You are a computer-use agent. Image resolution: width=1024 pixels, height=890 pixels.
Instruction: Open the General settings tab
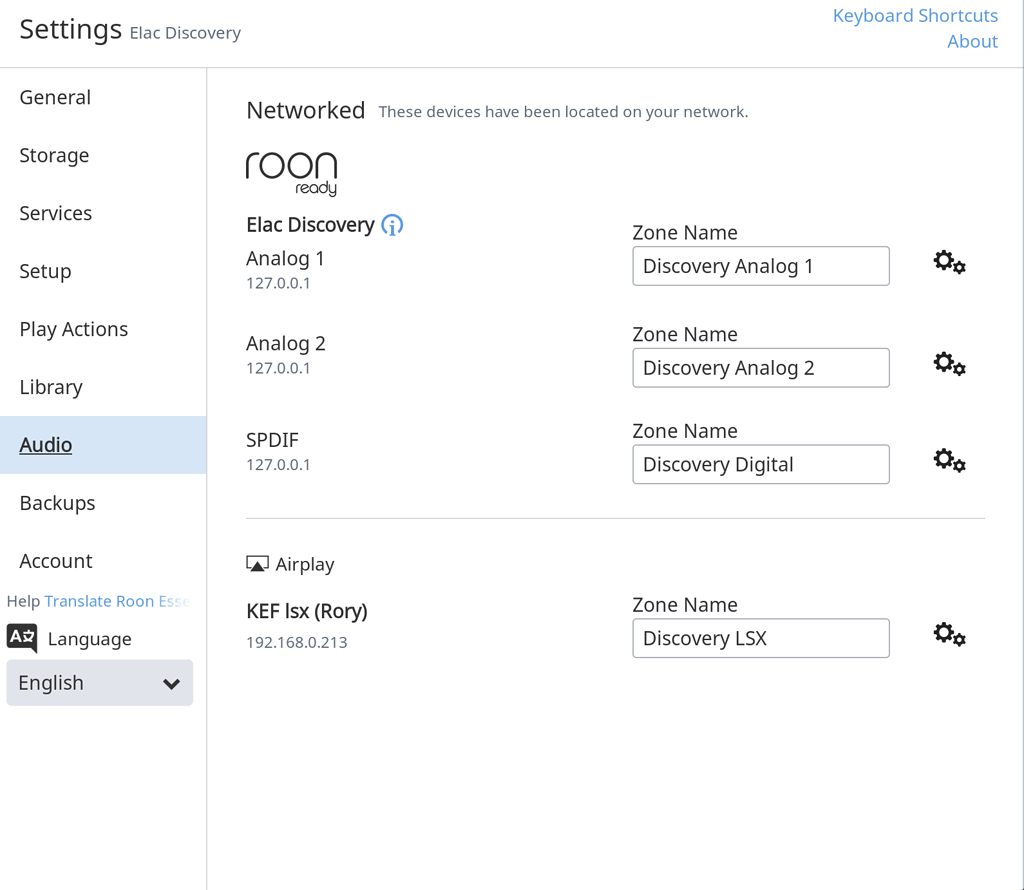pyautogui.click(x=55, y=97)
